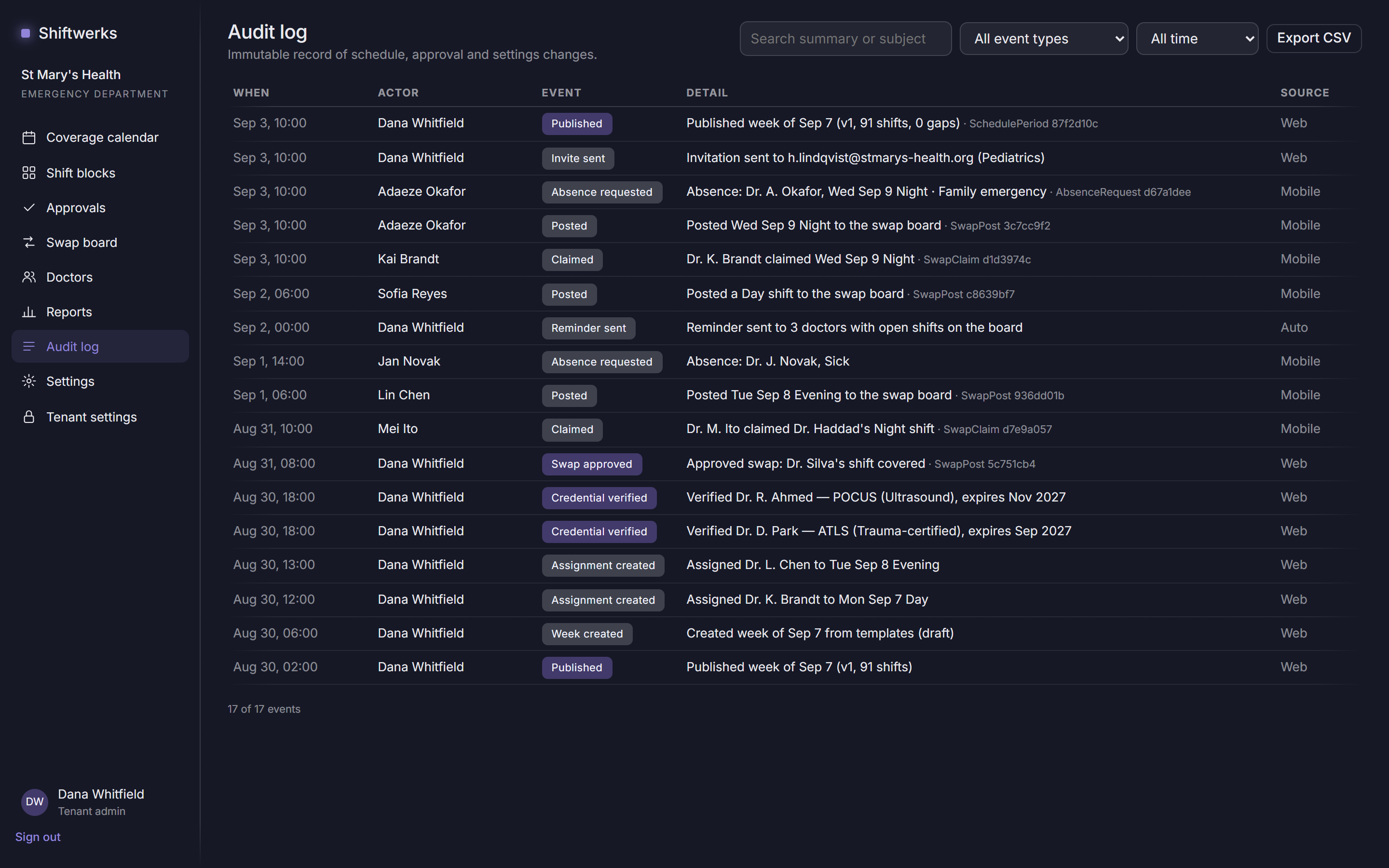The width and height of the screenshot is (1389, 868).
Task: Click the DW user avatar
Action: click(34, 802)
